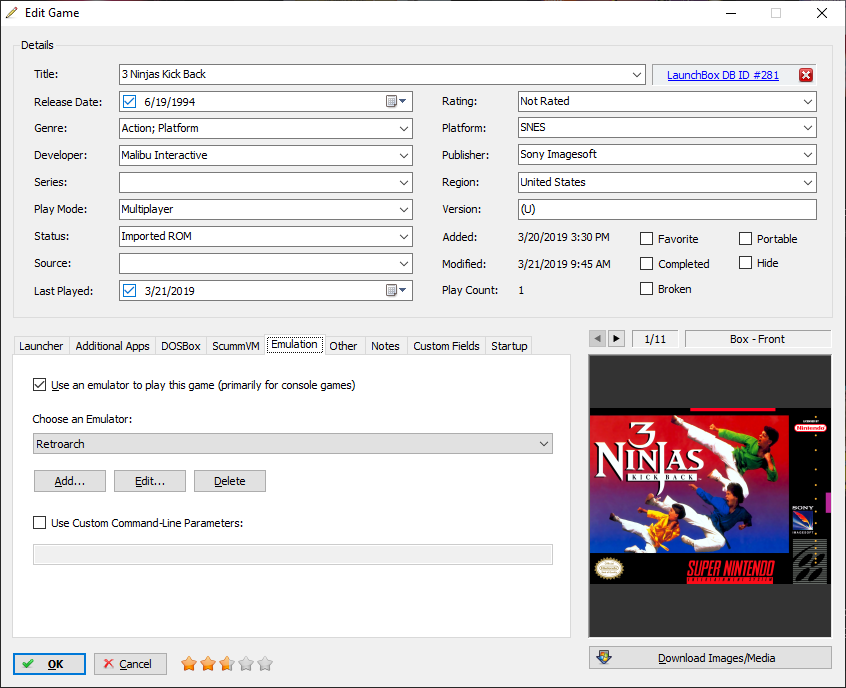
Task: Set rating to two stars
Action: [208, 664]
